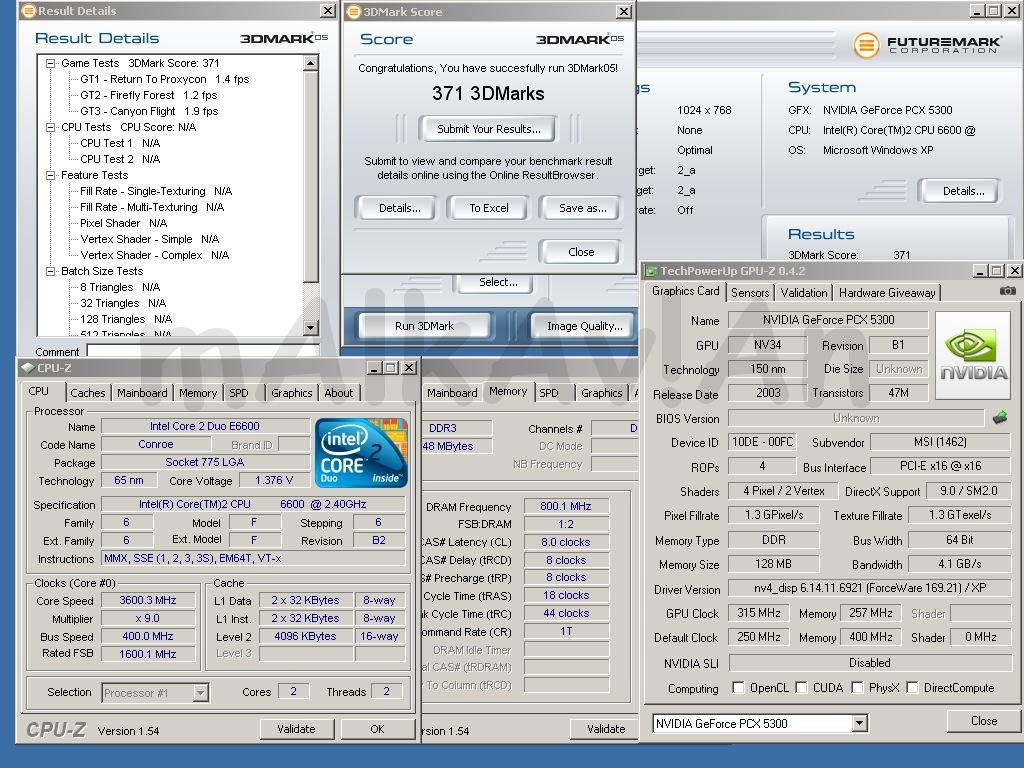The image size is (1024, 768).
Task: Click the Device ID value 10DE - 00FC
Action: coord(763,442)
